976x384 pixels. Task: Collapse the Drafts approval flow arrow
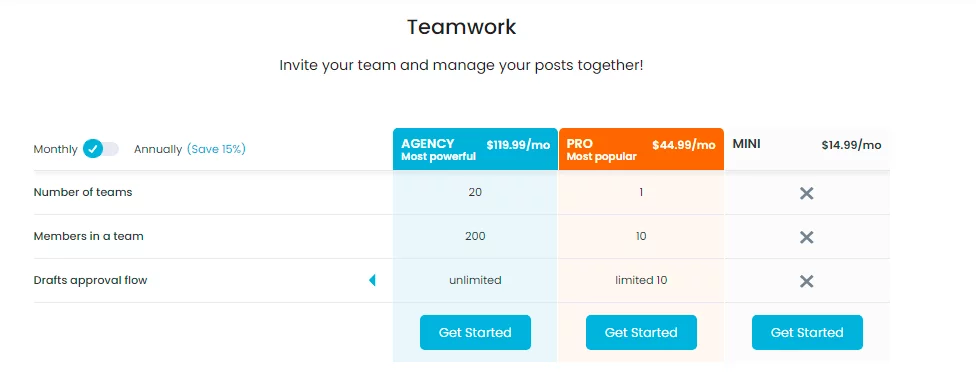coord(372,280)
